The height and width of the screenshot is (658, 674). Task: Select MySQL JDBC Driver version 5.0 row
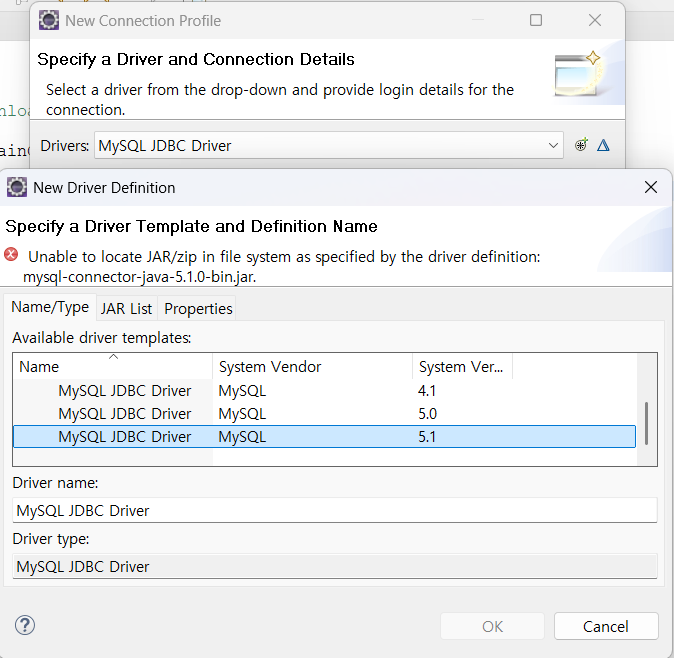pyautogui.click(x=325, y=413)
